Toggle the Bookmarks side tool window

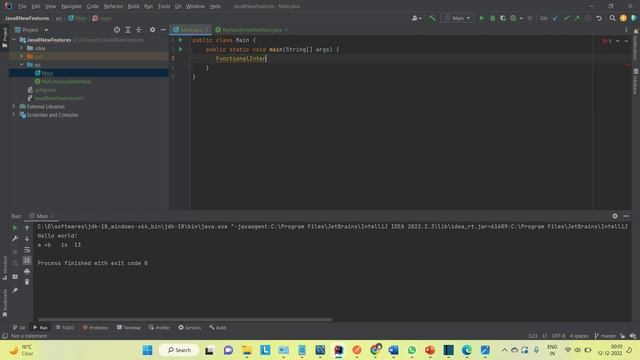click(4, 303)
